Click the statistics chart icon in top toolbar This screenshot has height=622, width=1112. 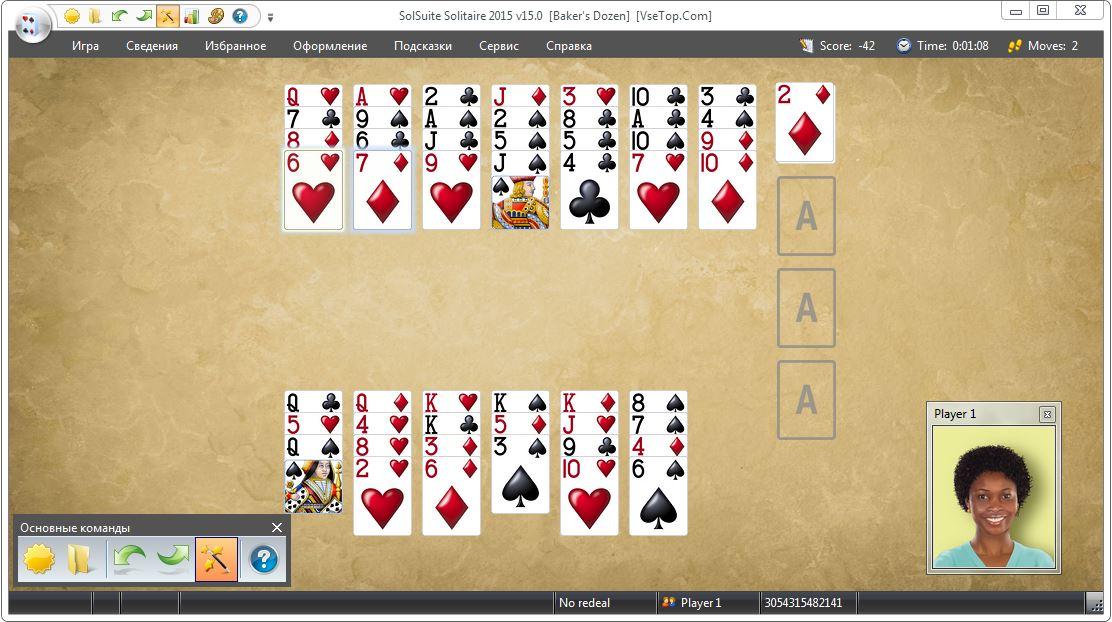point(191,16)
